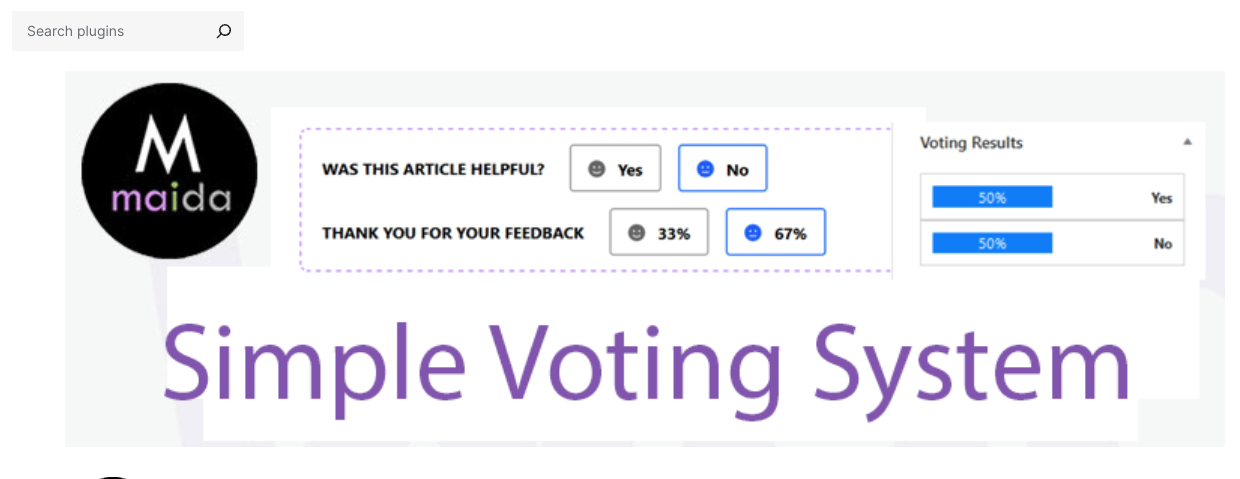Click the gray smiley next to 33%
This screenshot has width=1240, height=479.
(x=636, y=233)
